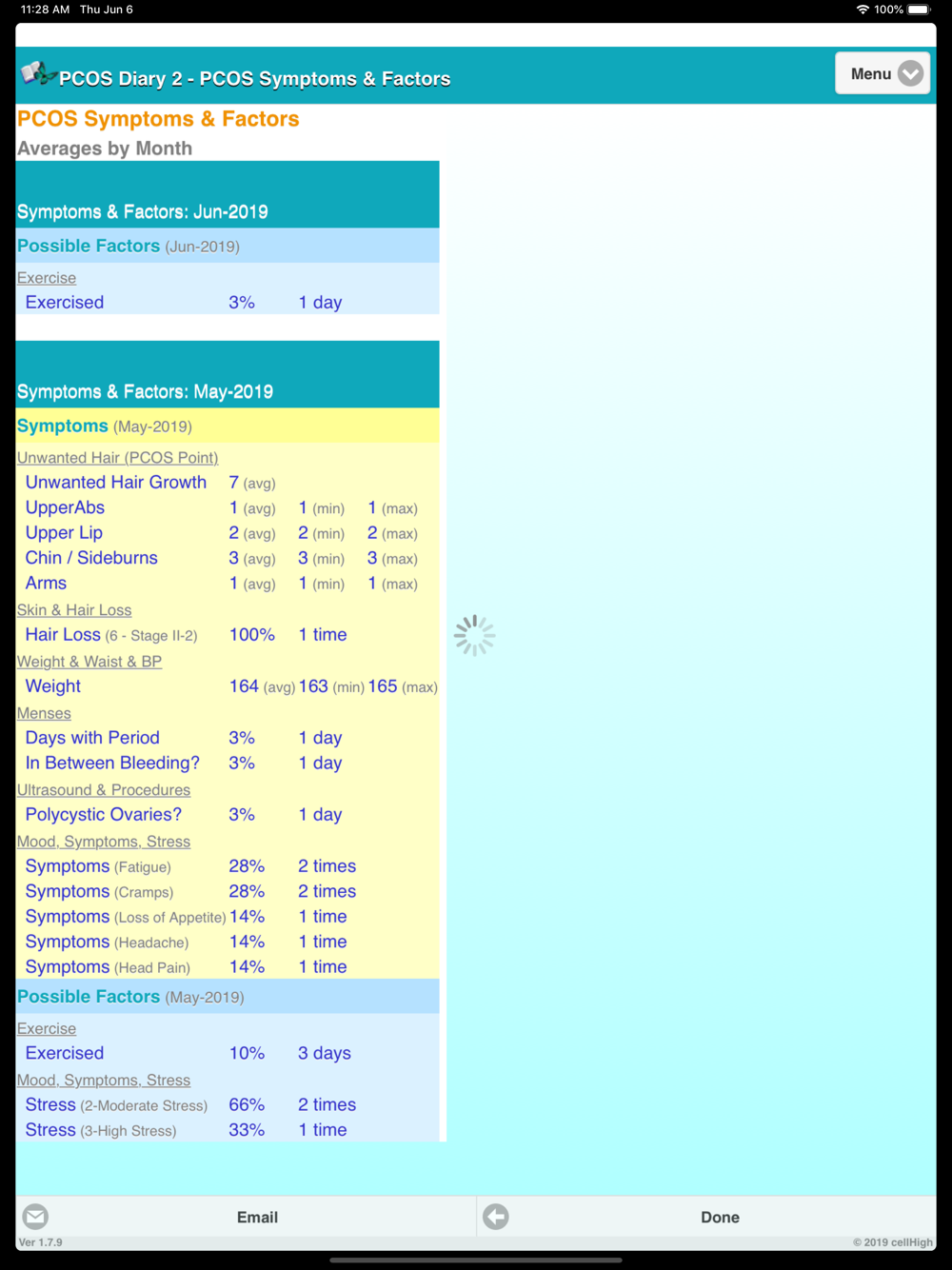Screen dimensions: 952x1270
Task: Tap the 11:28 AM clock in status bar
Action: coord(45,10)
